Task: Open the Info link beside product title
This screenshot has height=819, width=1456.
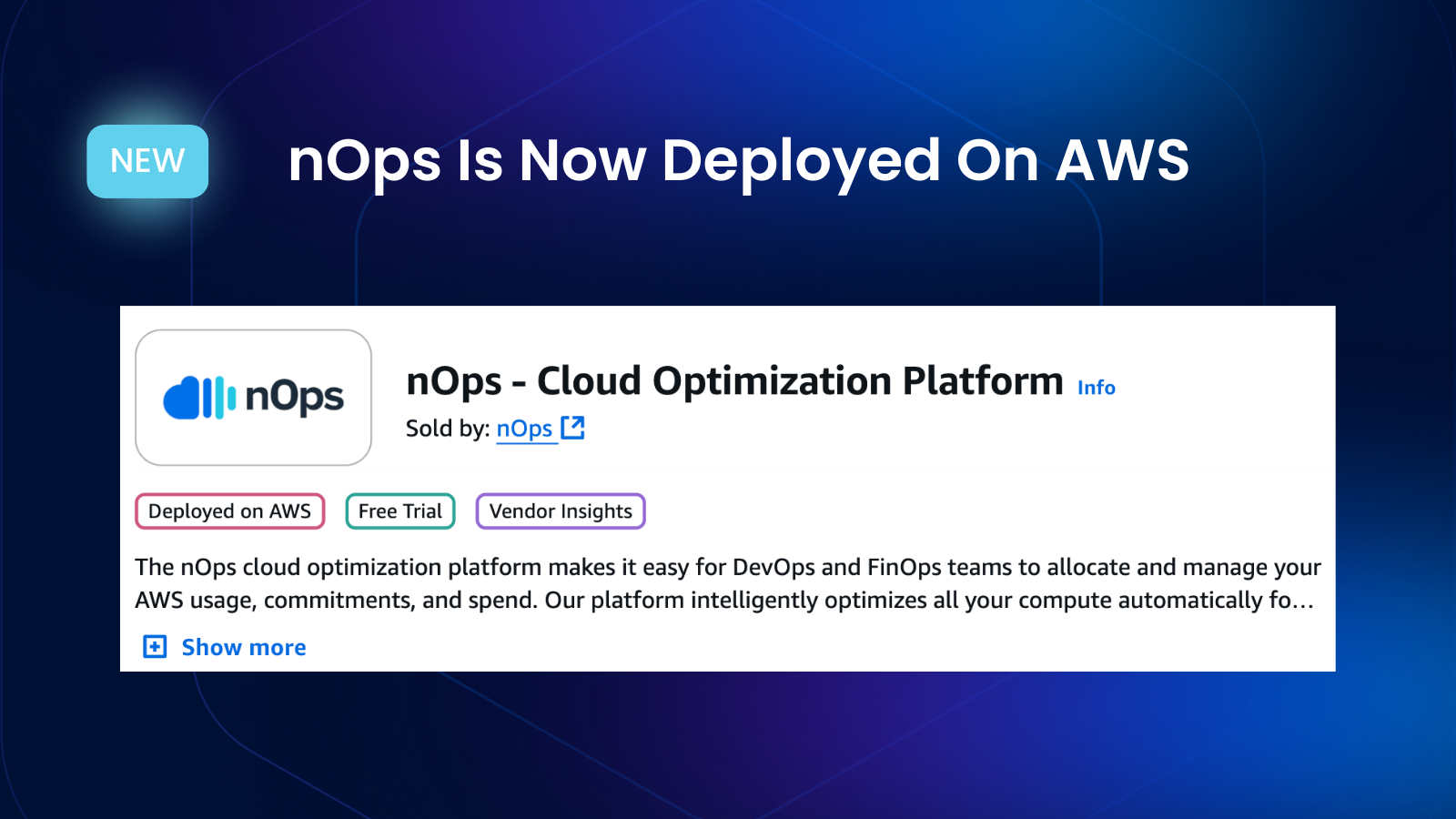Action: click(1096, 388)
